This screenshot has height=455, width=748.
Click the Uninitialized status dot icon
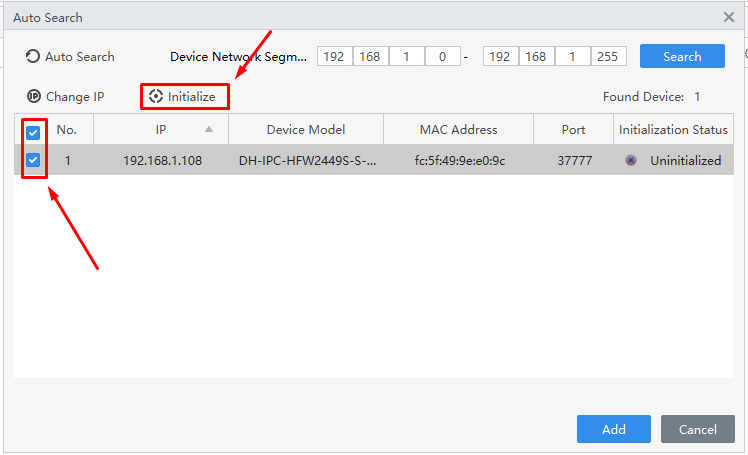point(631,160)
